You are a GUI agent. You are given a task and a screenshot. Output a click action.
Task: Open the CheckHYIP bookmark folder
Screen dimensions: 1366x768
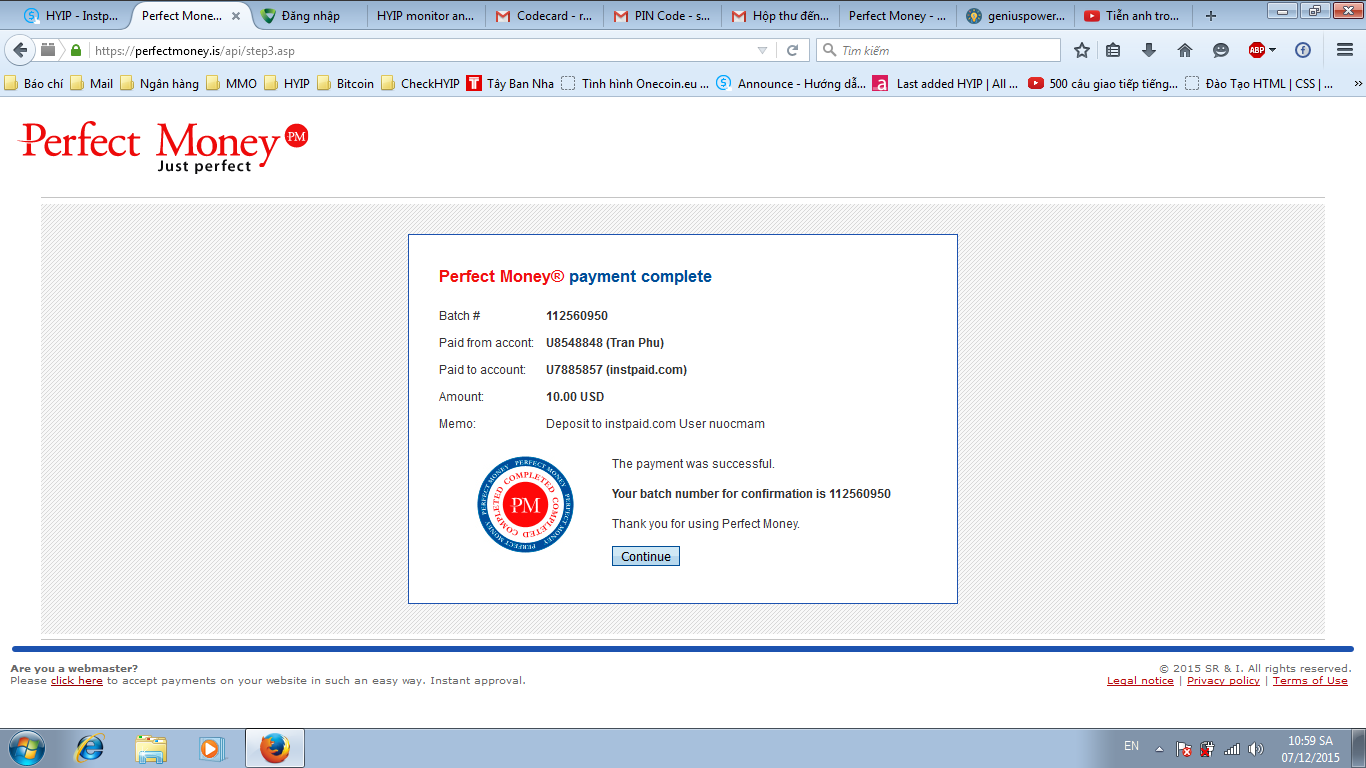[x=420, y=84]
